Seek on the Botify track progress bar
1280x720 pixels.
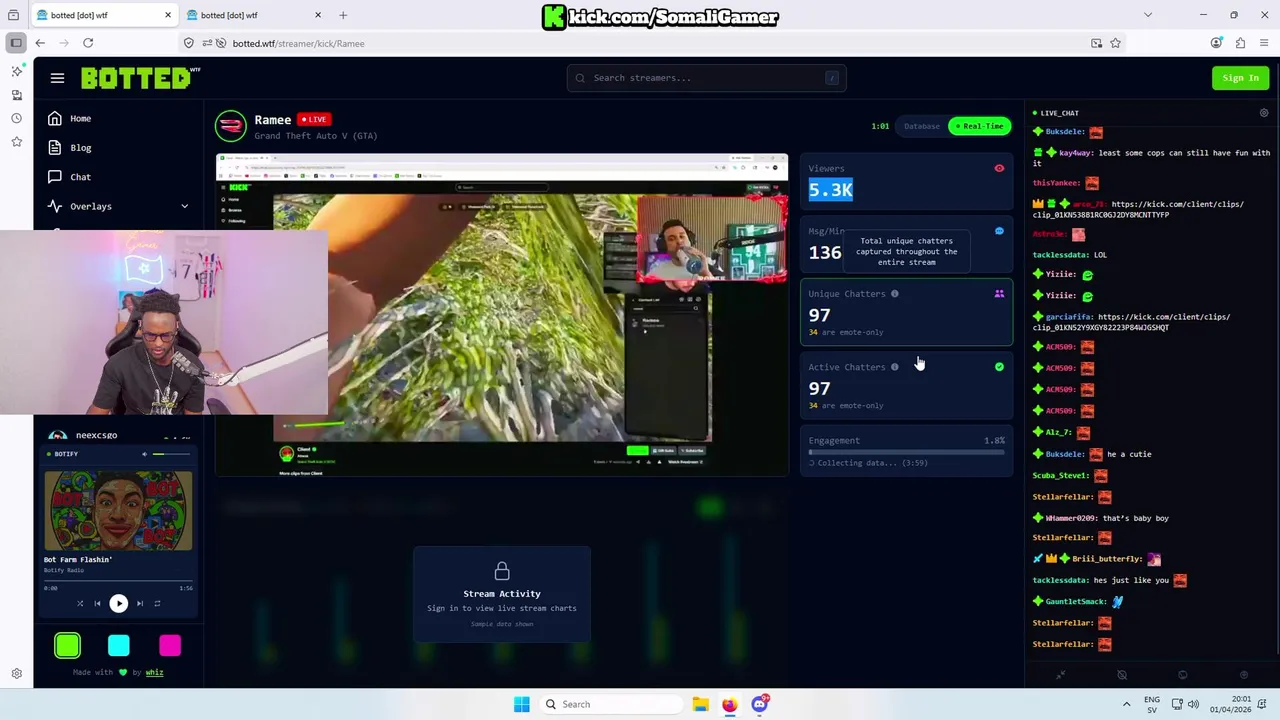pos(118,581)
